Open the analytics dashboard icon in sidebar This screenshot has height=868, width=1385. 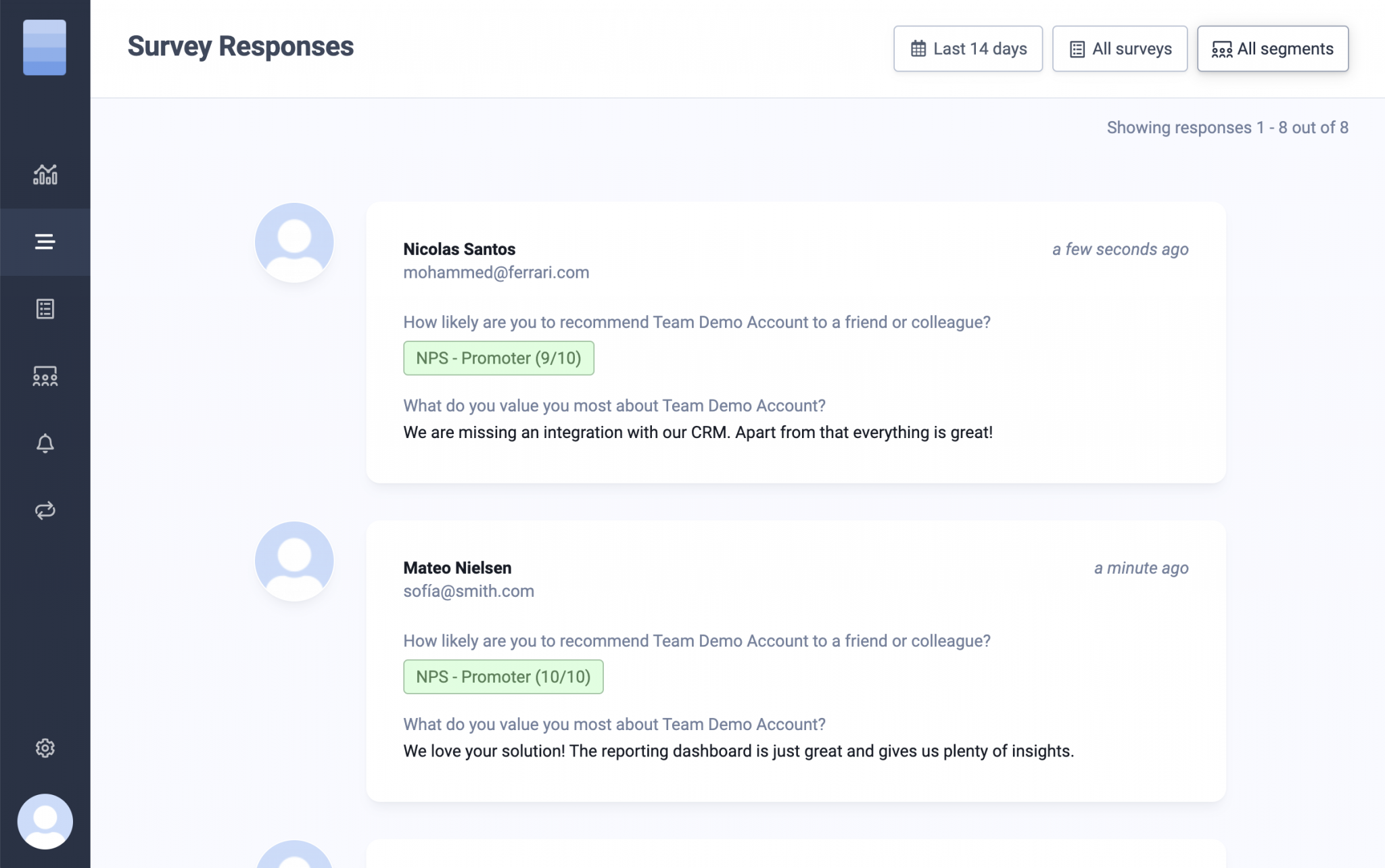45,174
